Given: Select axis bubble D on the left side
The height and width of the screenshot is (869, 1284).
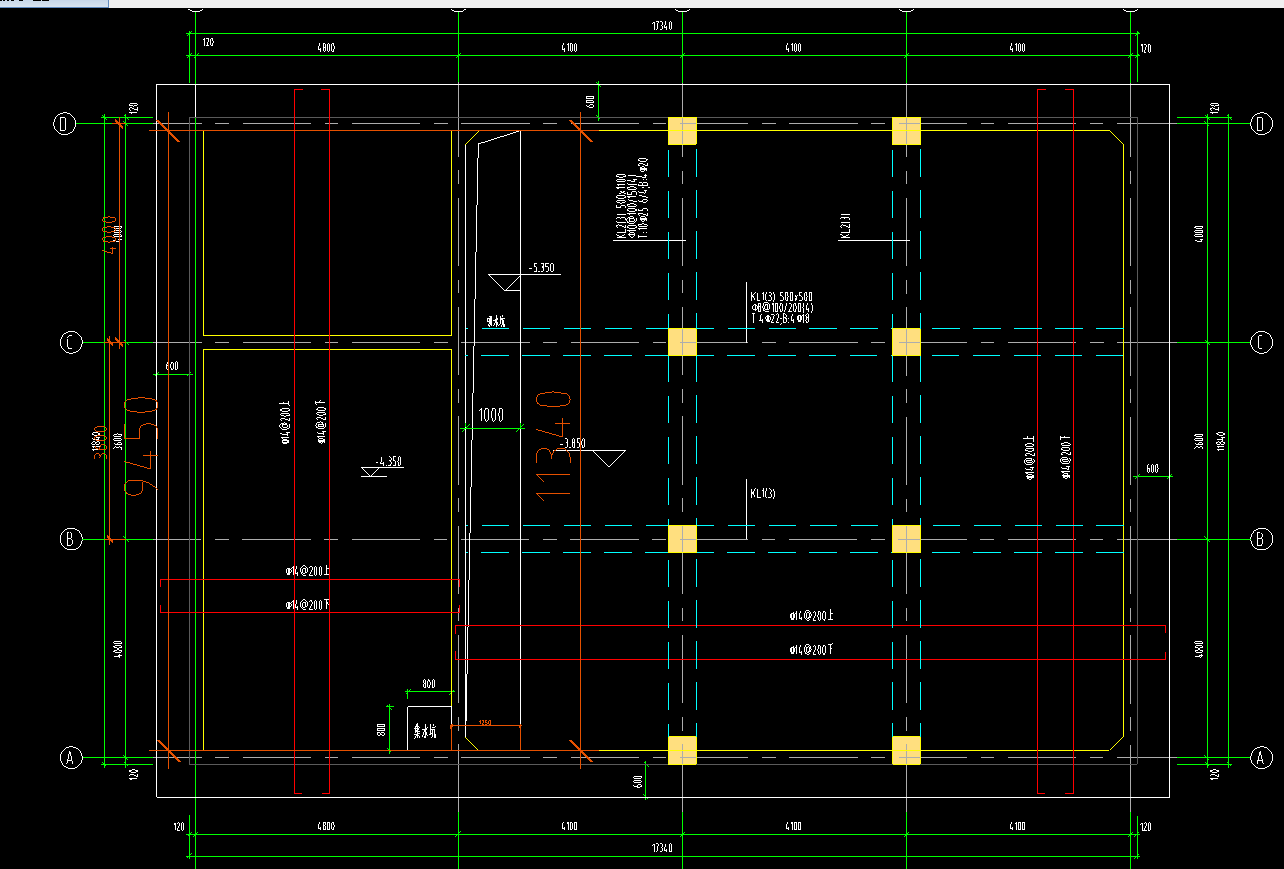Looking at the screenshot, I should pos(65,124).
